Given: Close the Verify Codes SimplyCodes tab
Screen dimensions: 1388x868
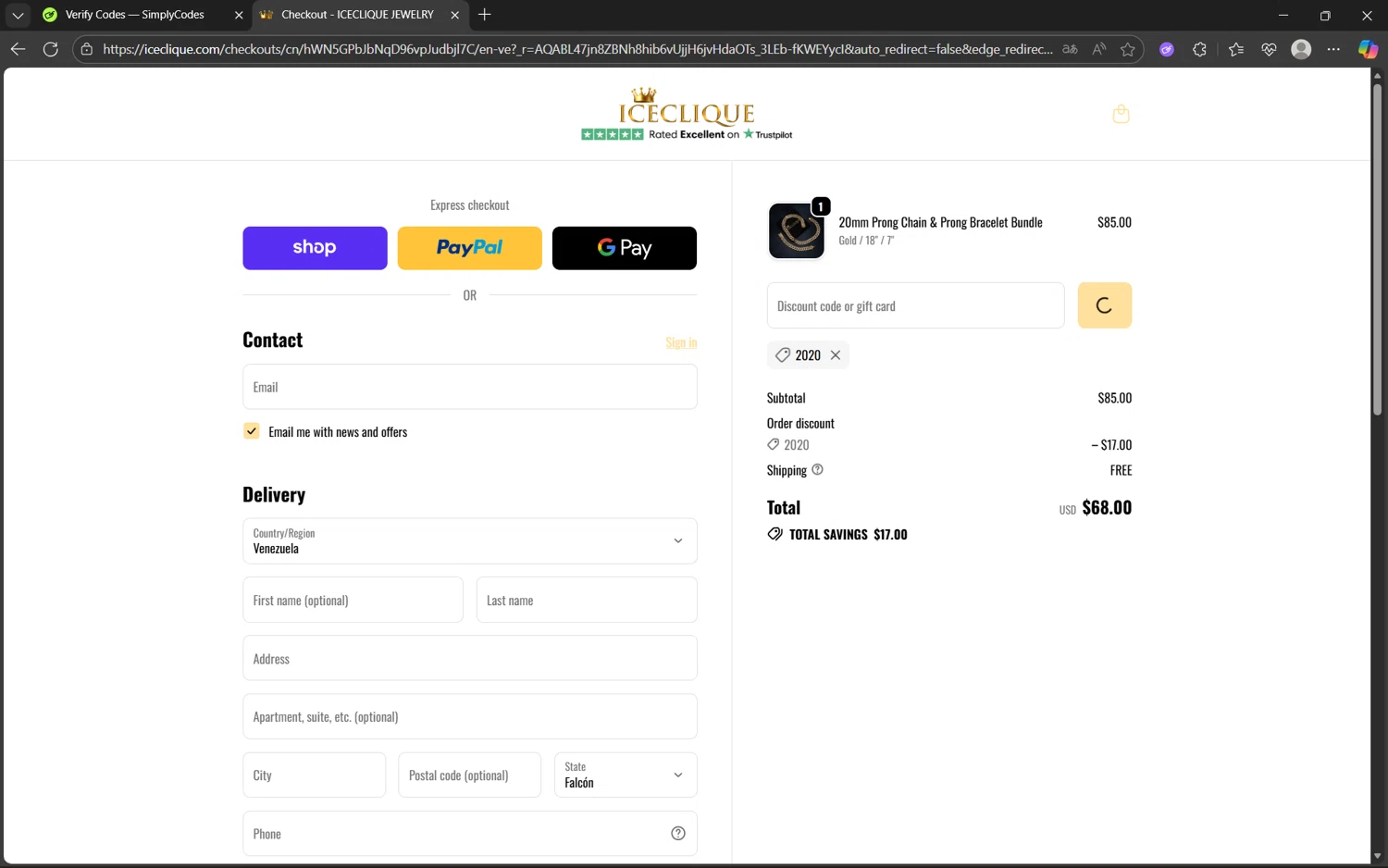Looking at the screenshot, I should [x=239, y=15].
